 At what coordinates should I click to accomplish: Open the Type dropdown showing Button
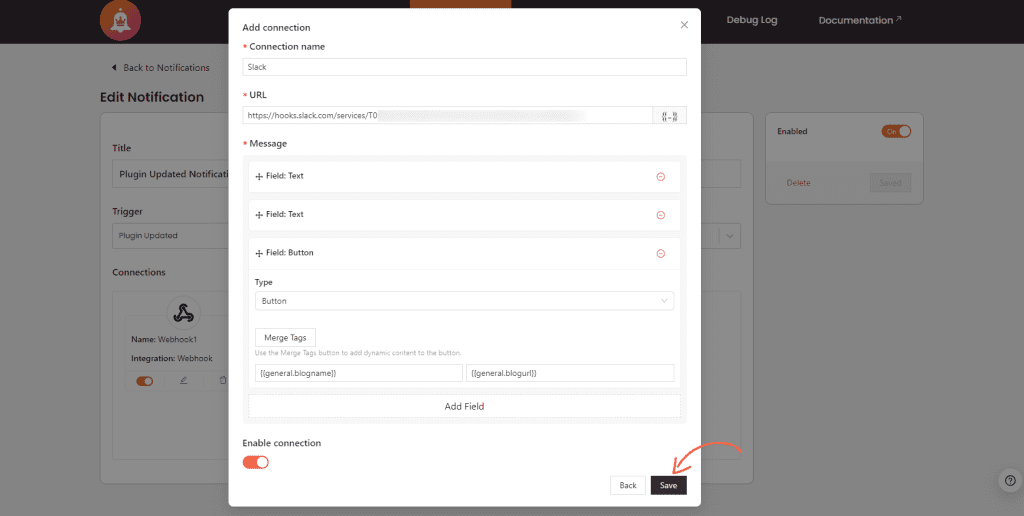click(x=464, y=301)
